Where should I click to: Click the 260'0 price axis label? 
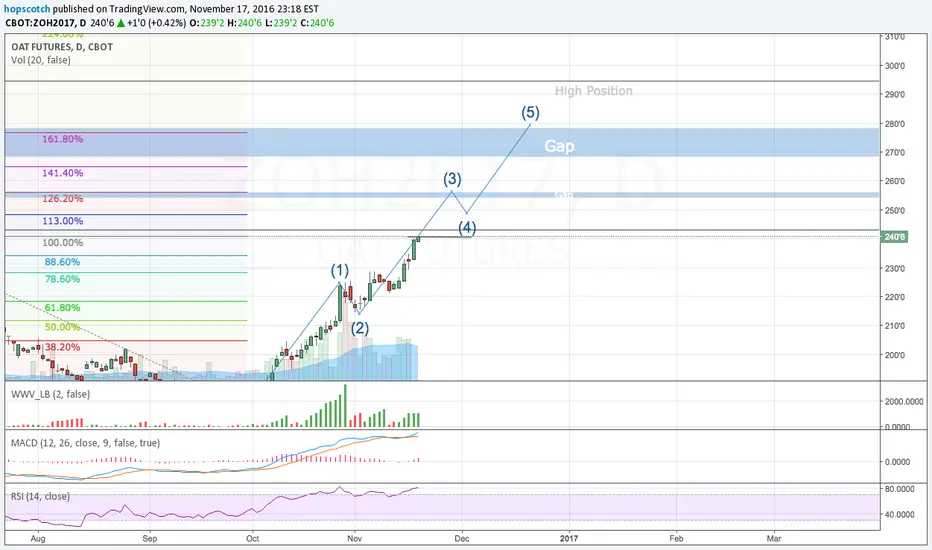(895, 181)
